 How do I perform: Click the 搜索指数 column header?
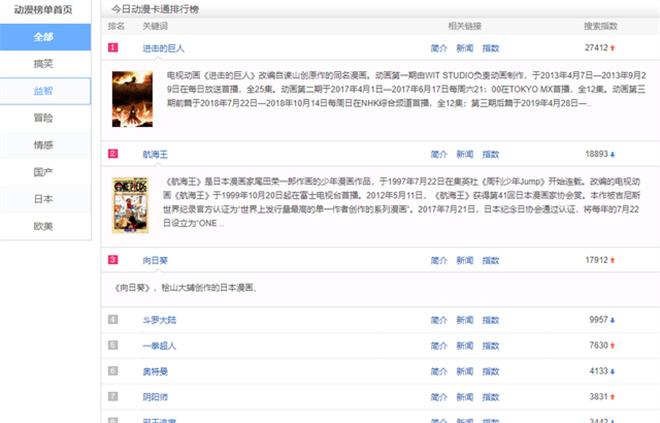(601, 26)
